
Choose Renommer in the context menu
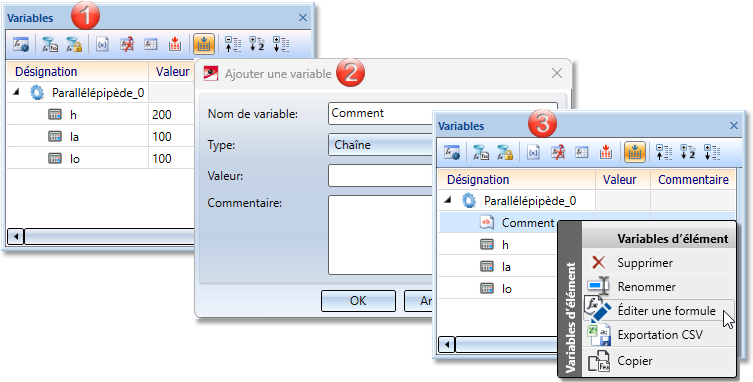[659, 286]
